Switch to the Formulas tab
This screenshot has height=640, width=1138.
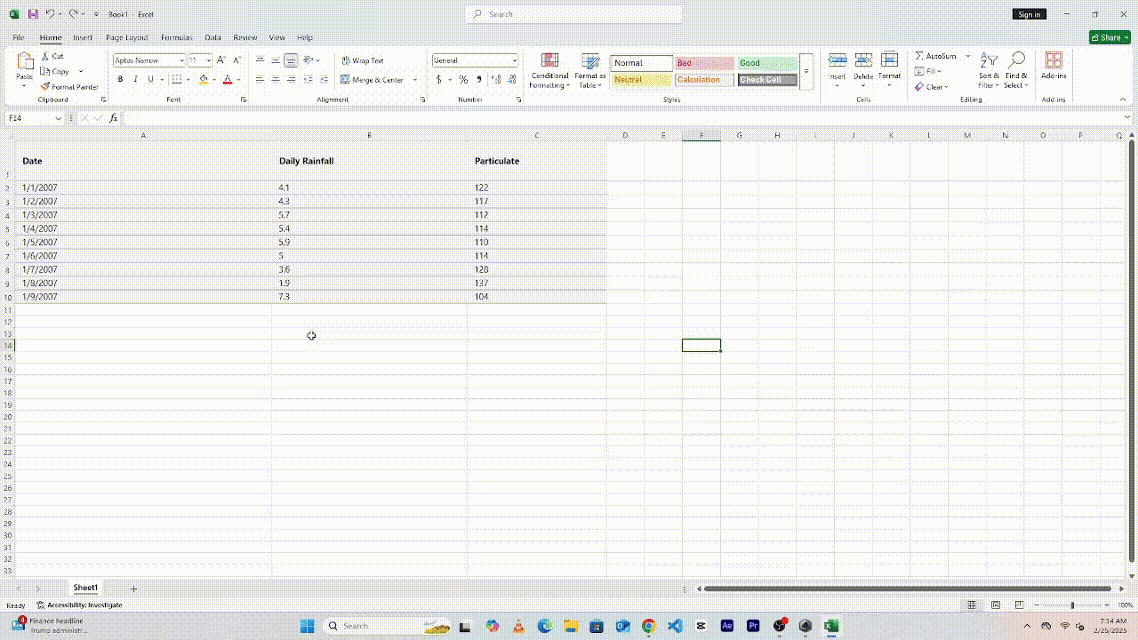[176, 37]
